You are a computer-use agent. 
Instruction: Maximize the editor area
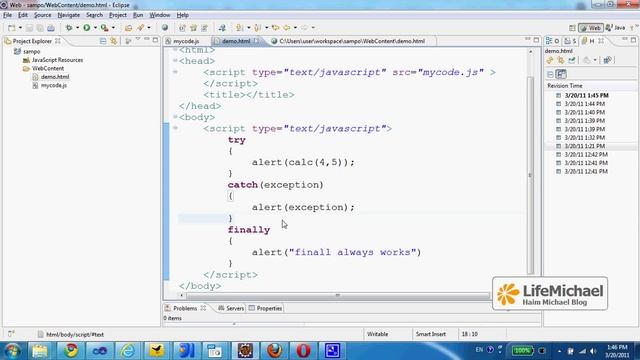(536, 40)
